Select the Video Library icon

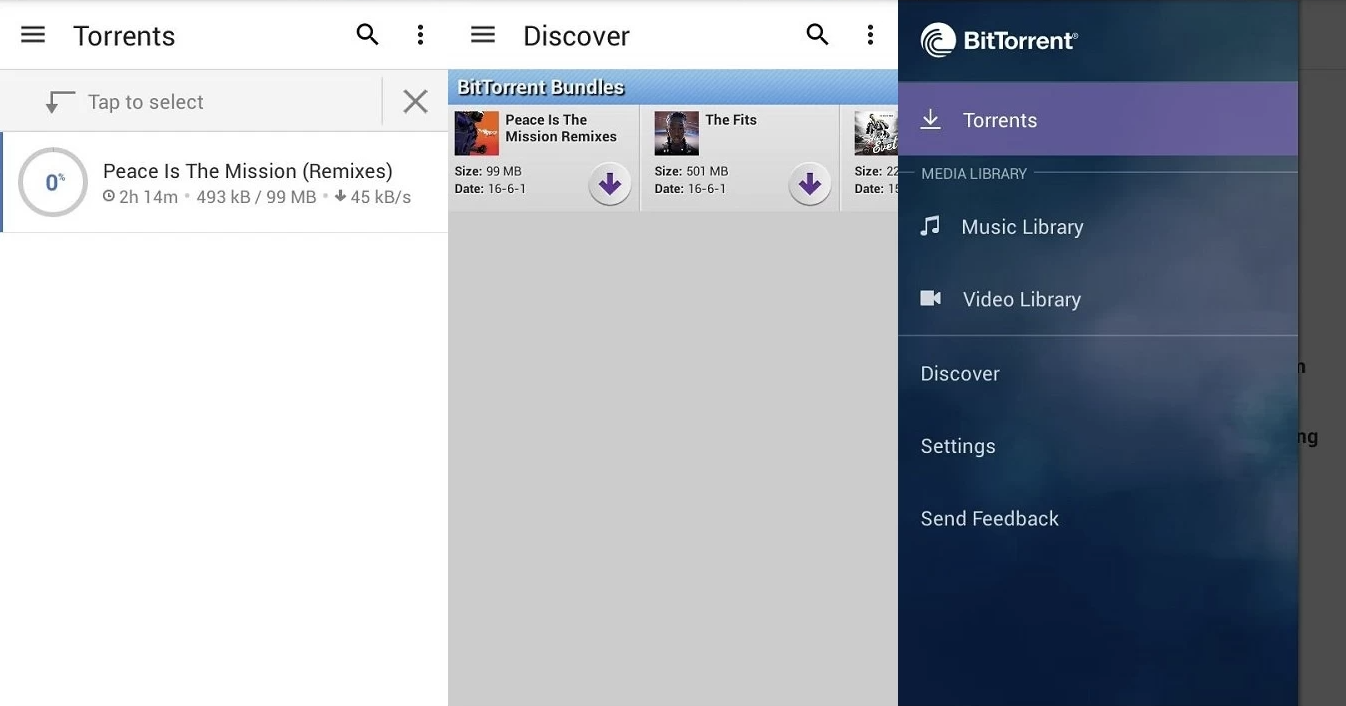point(931,298)
